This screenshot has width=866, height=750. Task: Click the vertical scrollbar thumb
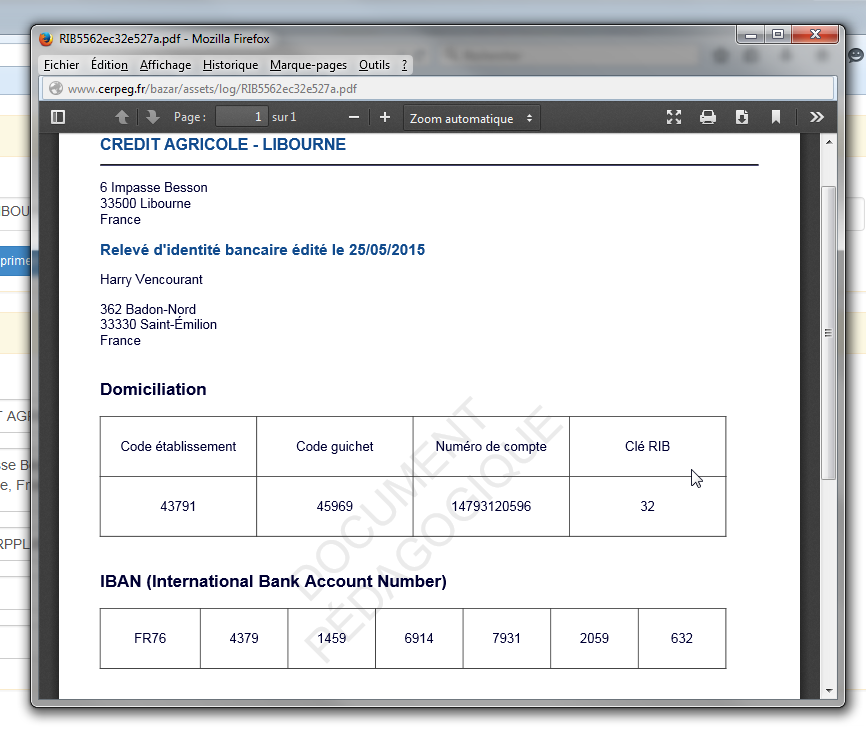tap(828, 333)
